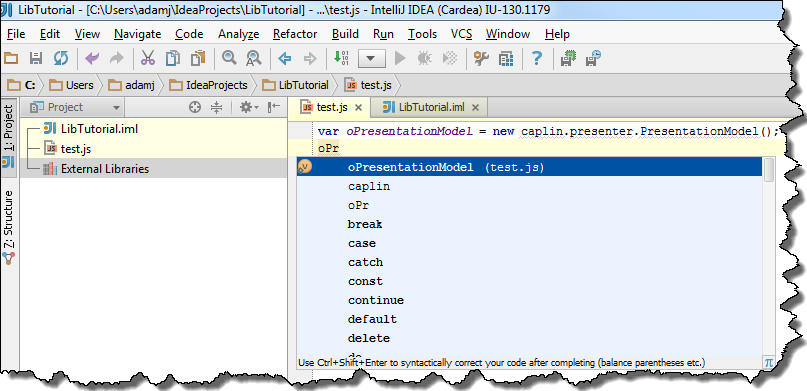This screenshot has height=391, width=807.
Task: Click the Open folder toolbar icon
Action: tap(10, 58)
